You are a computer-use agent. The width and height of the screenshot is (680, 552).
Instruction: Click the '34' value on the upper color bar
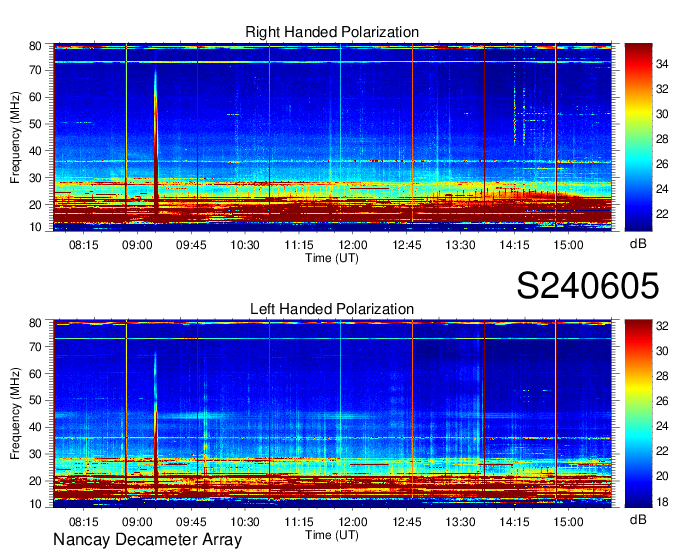click(x=662, y=64)
